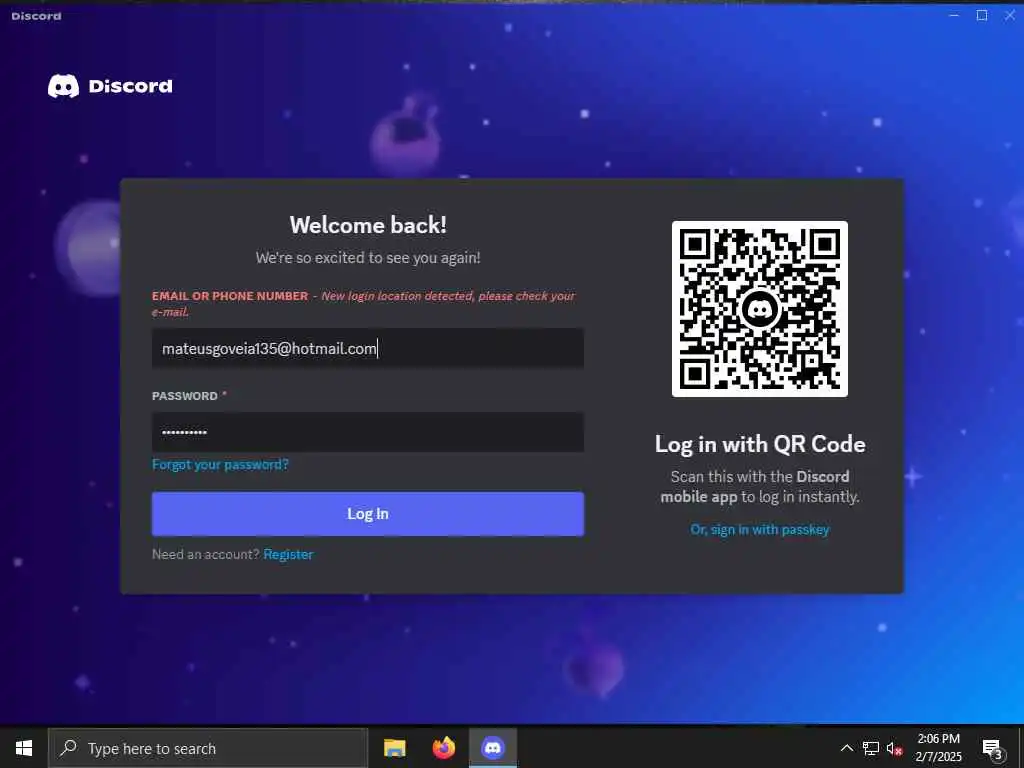This screenshot has height=768, width=1024.
Task: Click the Log in with QR Code heading
Action: point(760,444)
